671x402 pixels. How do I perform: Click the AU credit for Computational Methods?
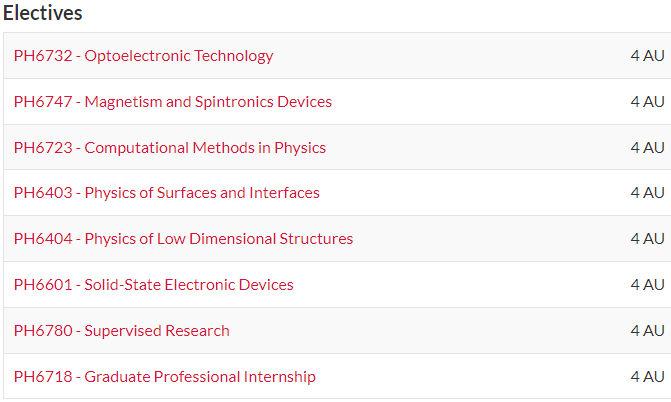(647, 148)
